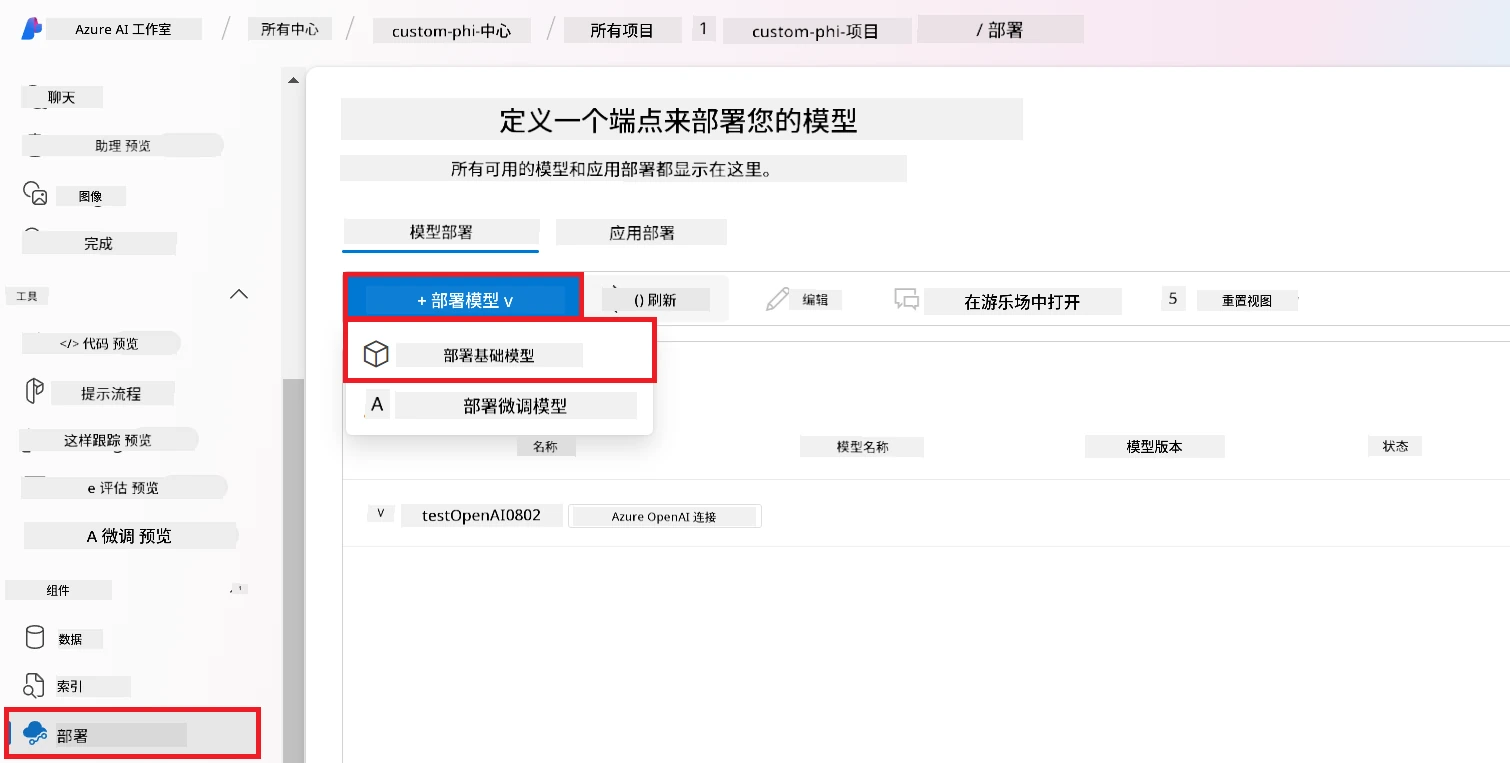Image resolution: width=1510 pixels, height=763 pixels.
Task: Expand the testOpenAI0802 row chevron
Action: [x=380, y=514]
